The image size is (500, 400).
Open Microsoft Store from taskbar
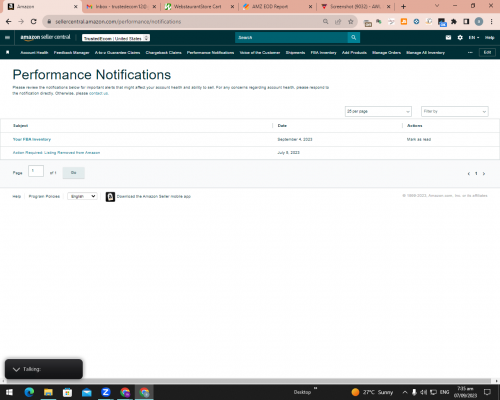click(67, 392)
